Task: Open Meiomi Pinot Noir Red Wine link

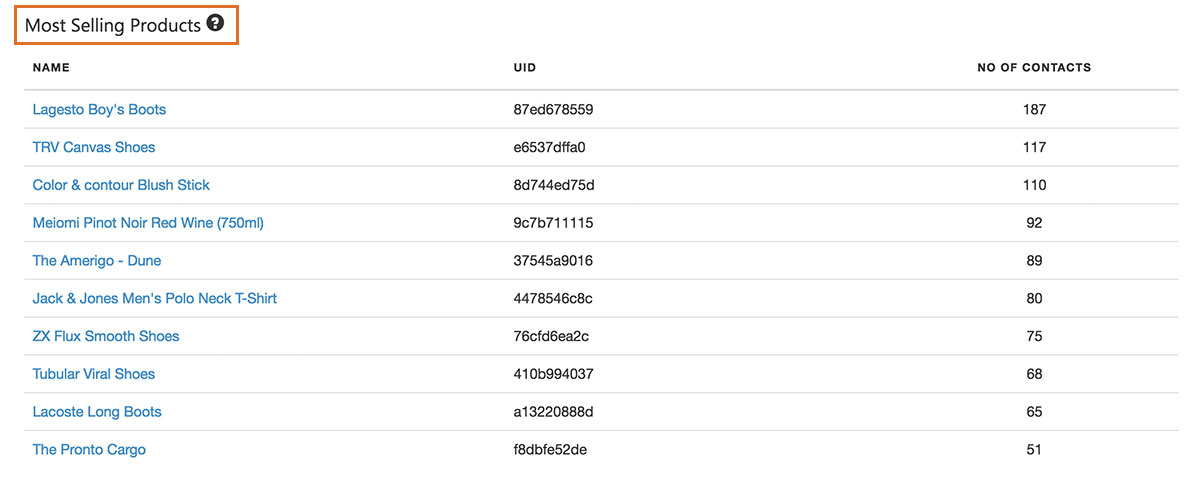Action: pyautogui.click(x=148, y=223)
